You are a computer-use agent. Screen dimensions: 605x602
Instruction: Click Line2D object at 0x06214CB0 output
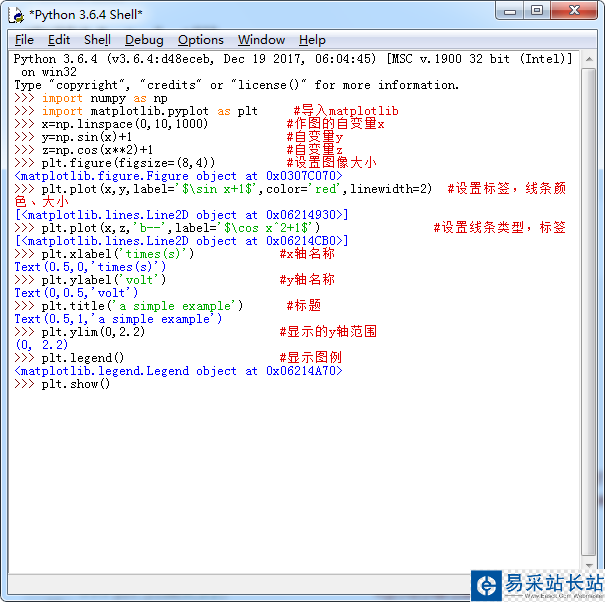tap(181, 241)
